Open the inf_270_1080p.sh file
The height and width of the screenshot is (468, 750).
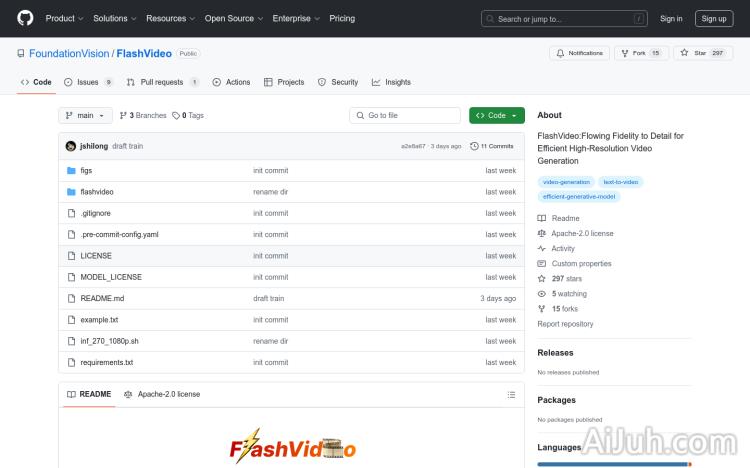pyautogui.click(x=110, y=341)
